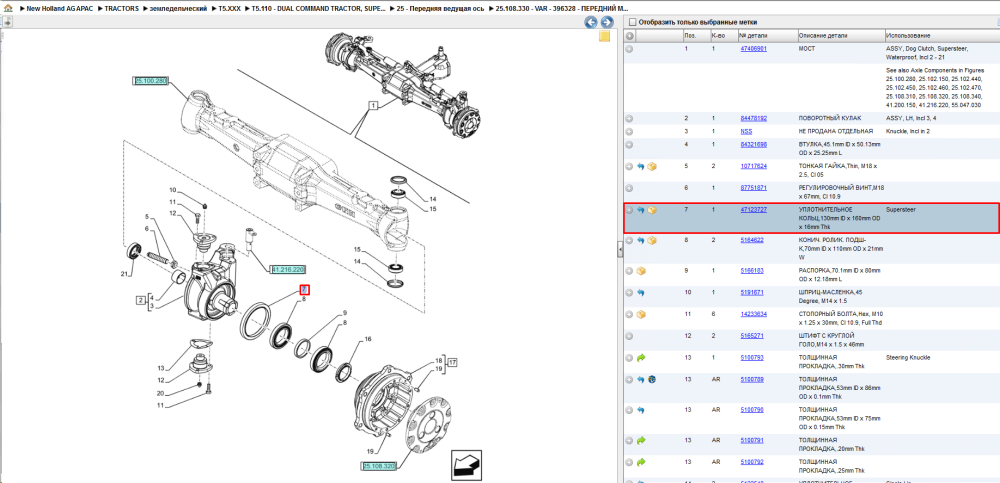
Task: Toggle the left panel arrow button
Action: point(8,22)
